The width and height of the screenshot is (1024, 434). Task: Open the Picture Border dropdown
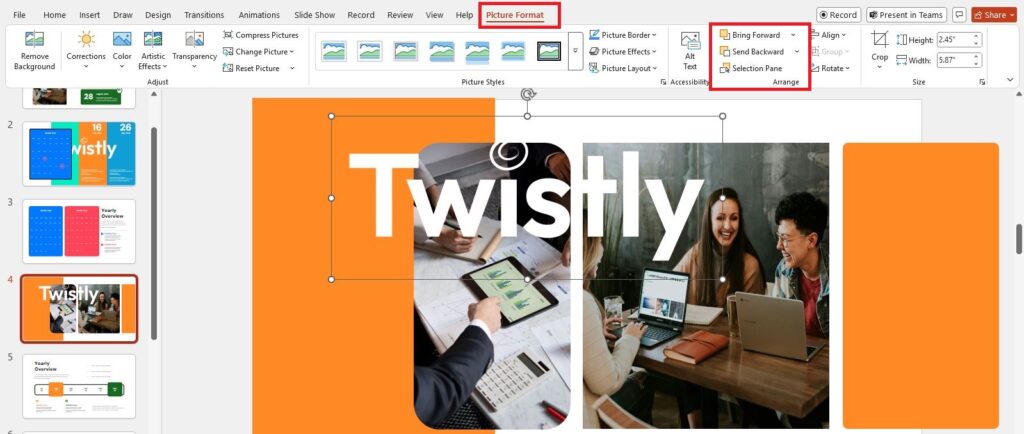(623, 35)
